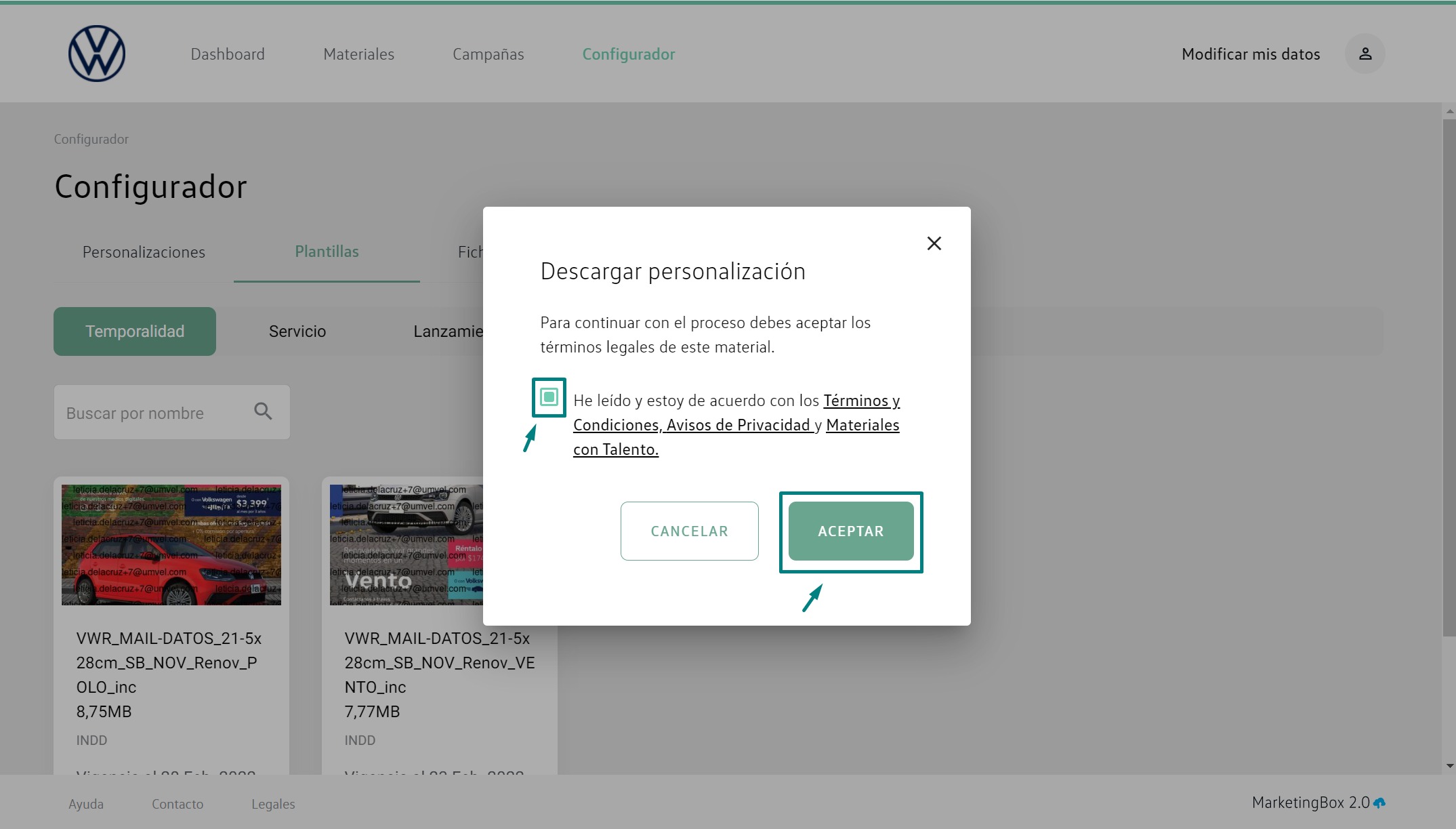Screen dimensions: 1456x829
Task: Open the Materiales menu item
Action: [358, 54]
